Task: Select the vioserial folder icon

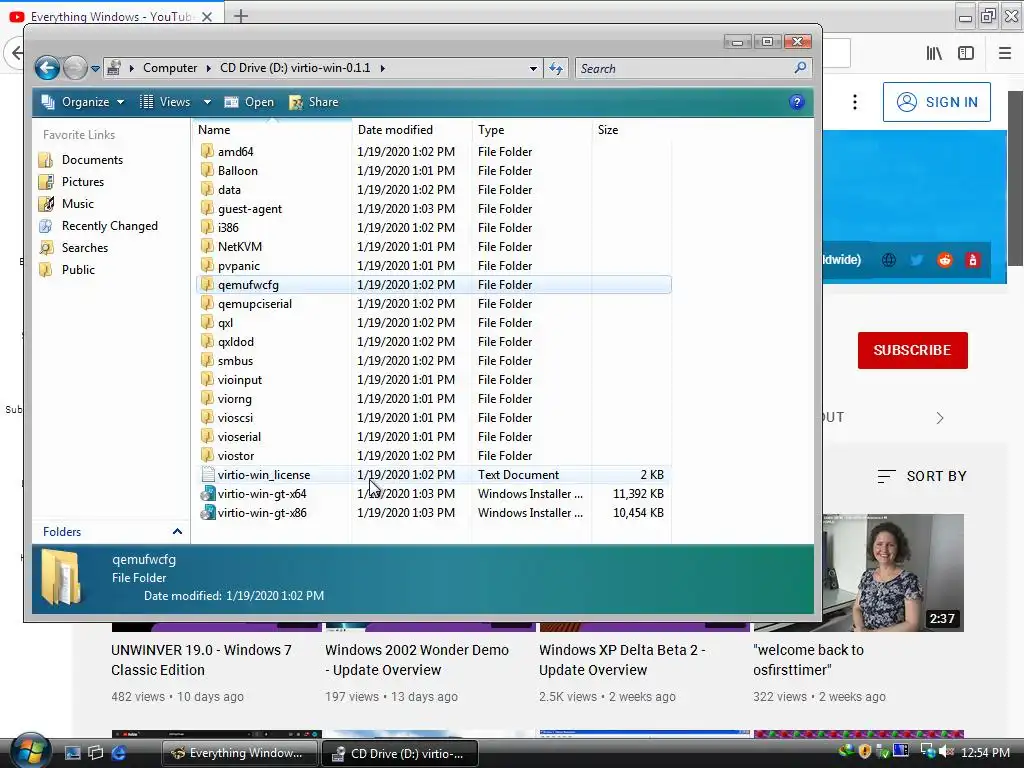Action: coord(207,436)
